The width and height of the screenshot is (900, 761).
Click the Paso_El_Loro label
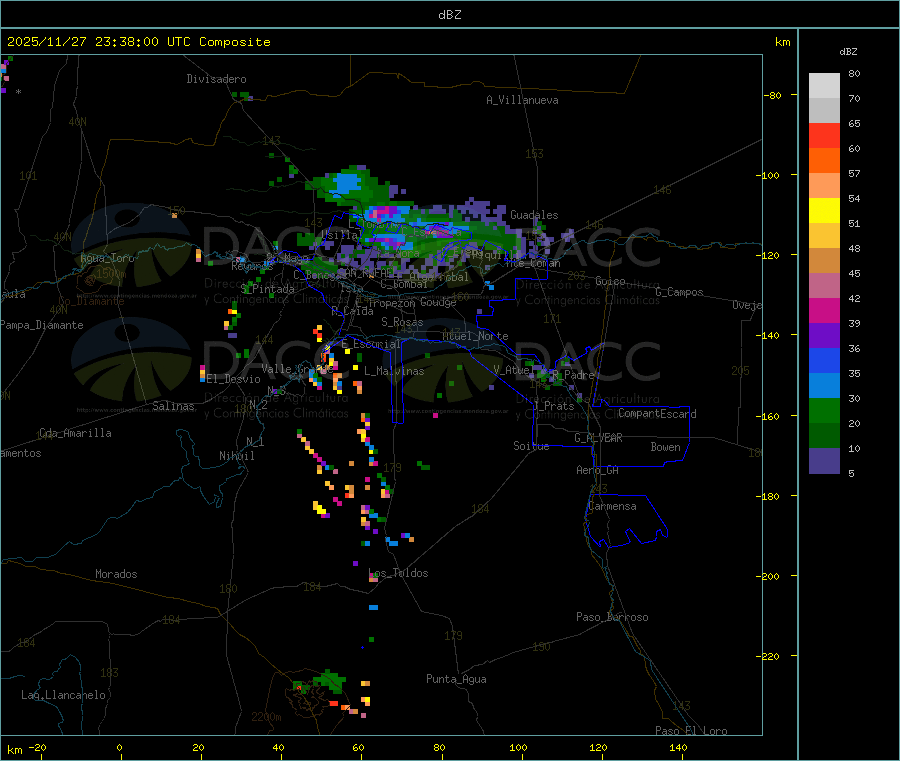tap(691, 731)
